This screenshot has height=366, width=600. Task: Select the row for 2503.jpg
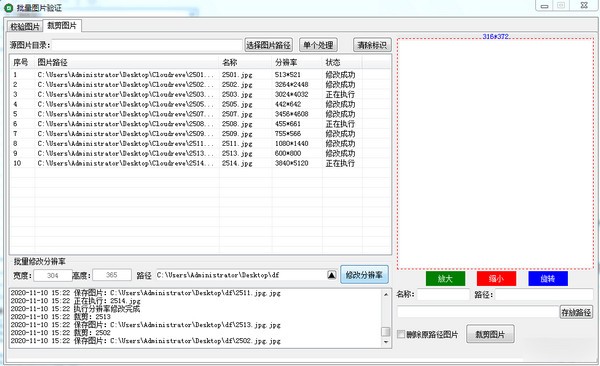tap(201, 94)
